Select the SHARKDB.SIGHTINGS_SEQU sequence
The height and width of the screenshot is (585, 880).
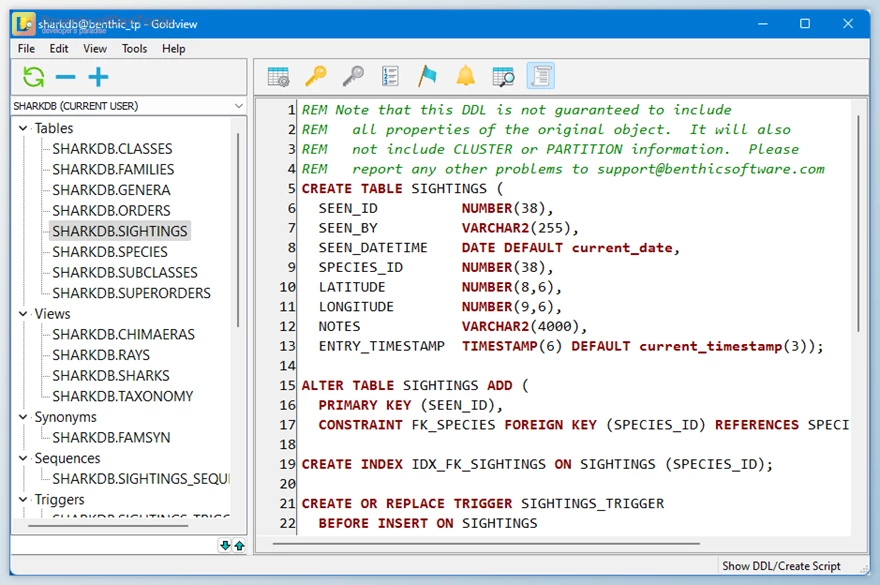pos(141,479)
